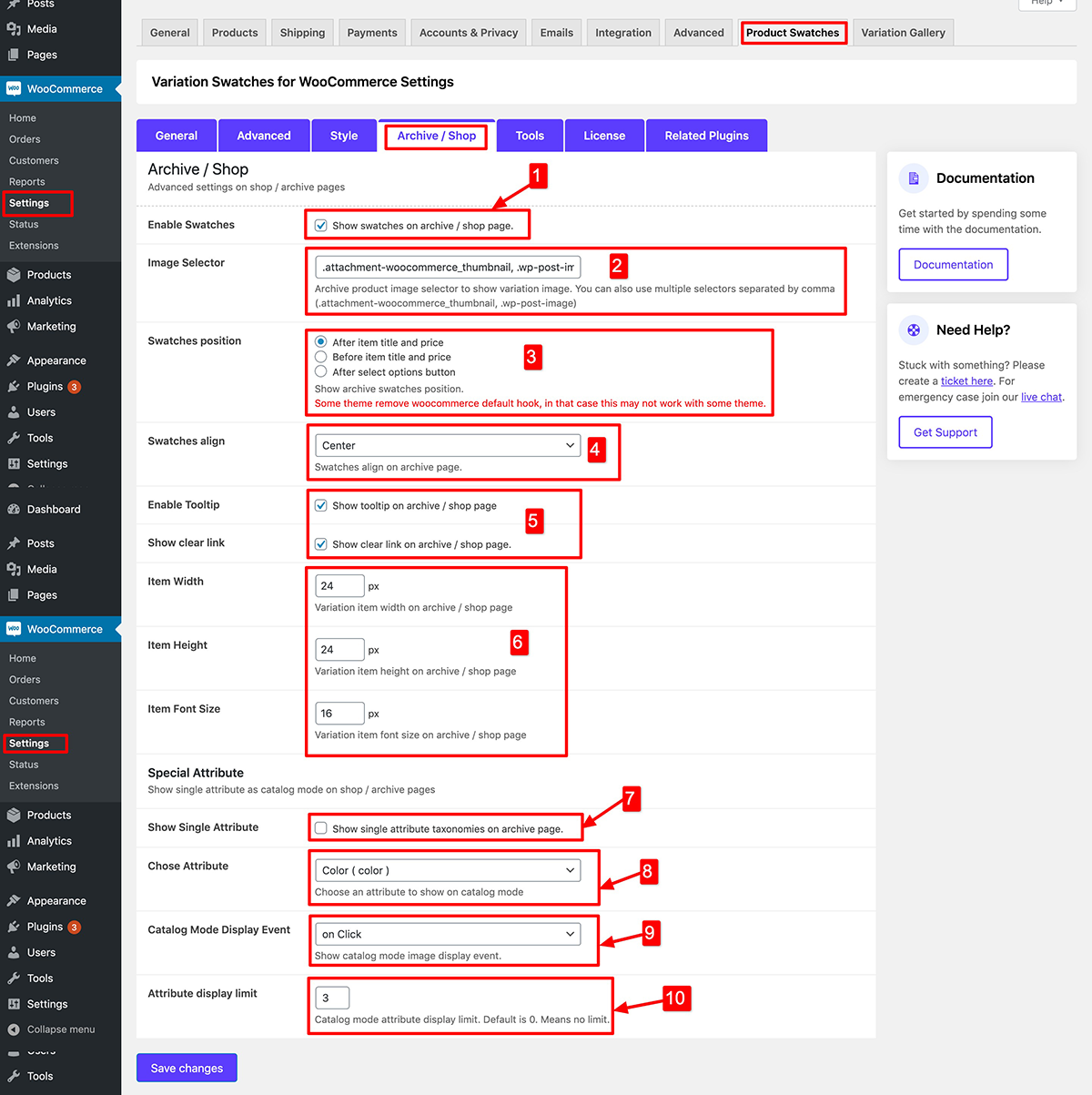The height and width of the screenshot is (1095, 1092).
Task: Click Analytics bar-chart icon in lower sidebar menu
Action: (x=14, y=841)
